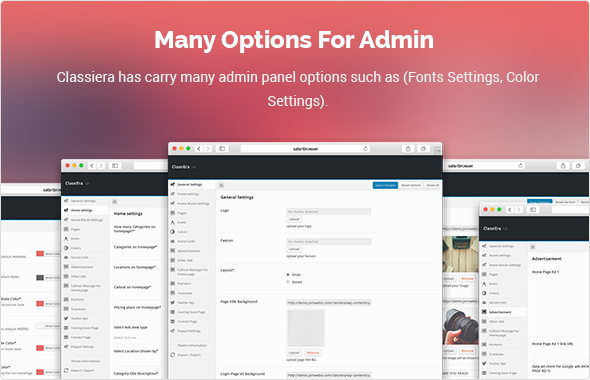Click the Favicon 'No media selected' field
This screenshot has height=380, width=590.
(x=329, y=242)
